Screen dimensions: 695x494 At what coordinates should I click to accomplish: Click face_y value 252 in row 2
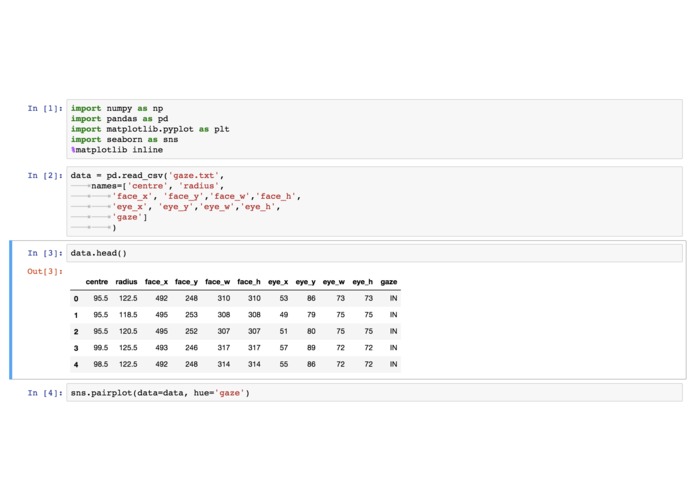[191, 331]
